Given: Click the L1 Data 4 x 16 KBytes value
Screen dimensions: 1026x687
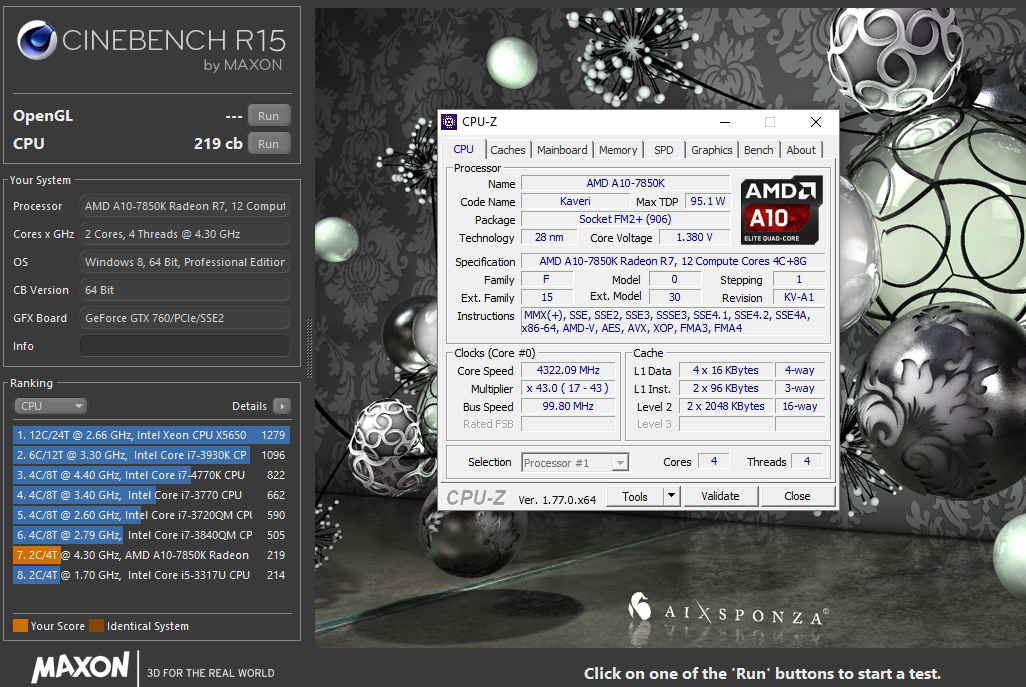Looking at the screenshot, I should [726, 370].
